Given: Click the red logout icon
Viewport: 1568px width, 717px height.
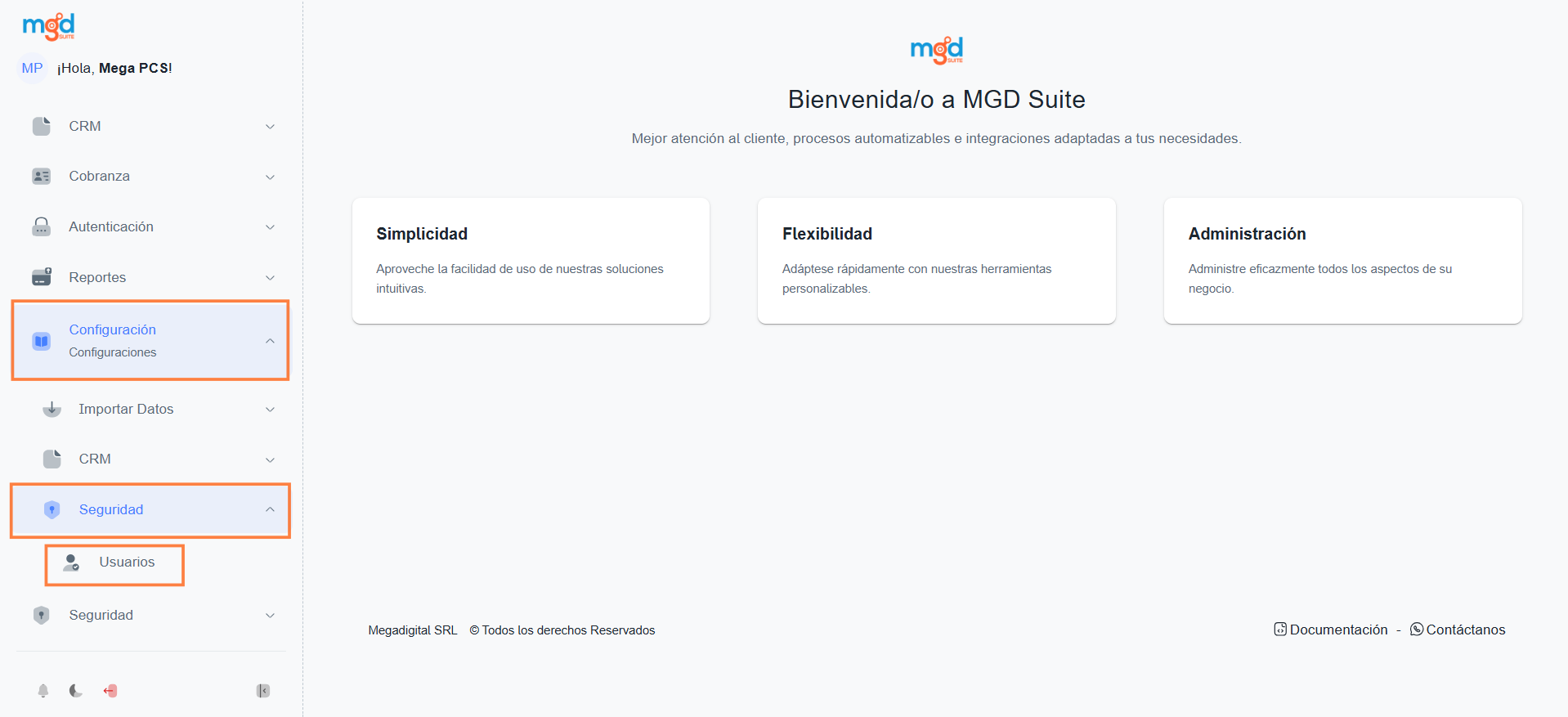Looking at the screenshot, I should coord(110,691).
